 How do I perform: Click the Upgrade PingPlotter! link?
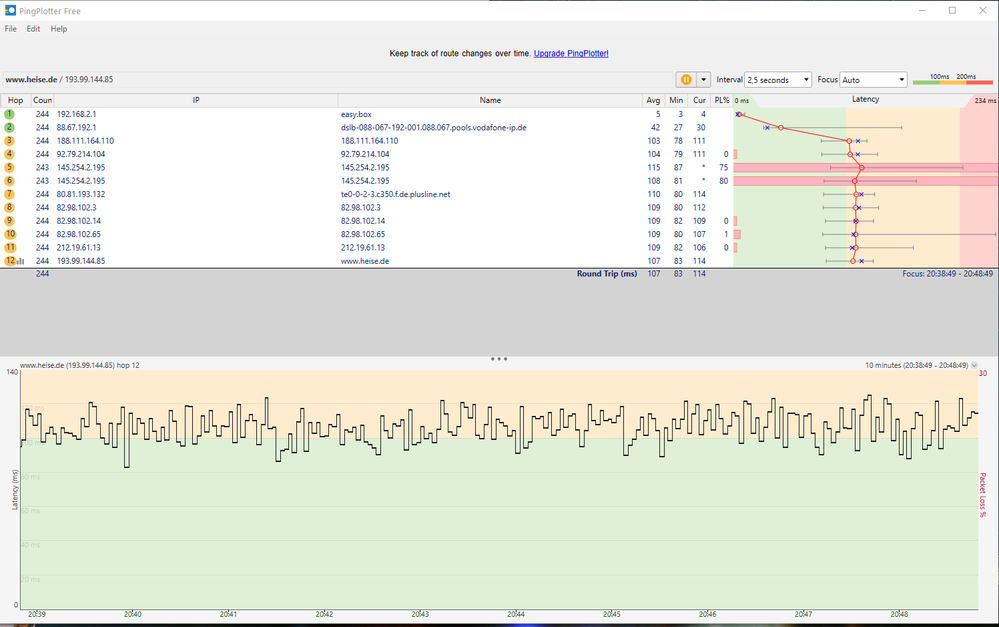[x=571, y=53]
